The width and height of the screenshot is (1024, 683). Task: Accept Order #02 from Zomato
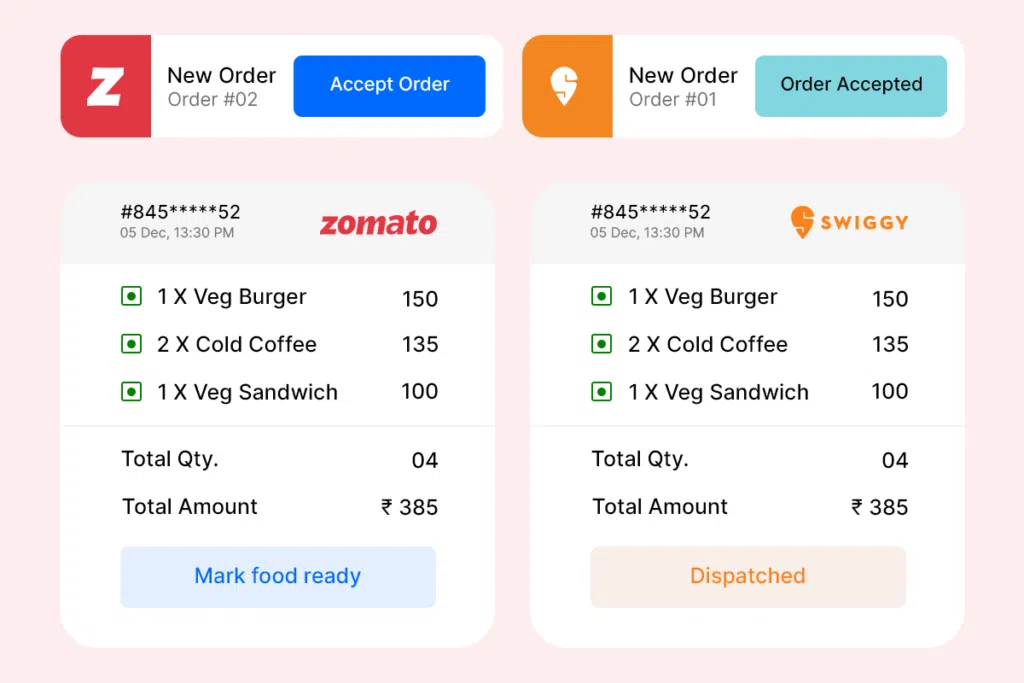click(389, 86)
